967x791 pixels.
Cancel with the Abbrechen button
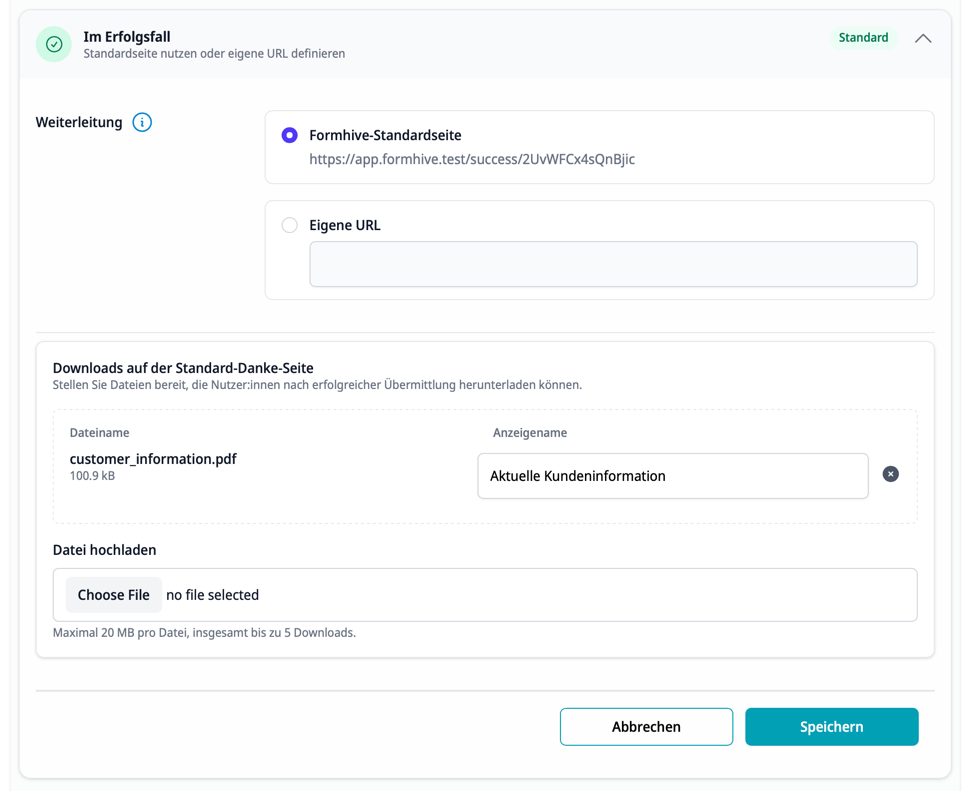646,727
